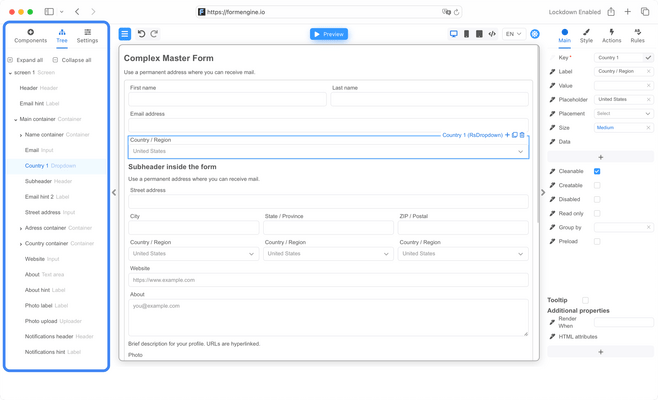The height and width of the screenshot is (400, 658).
Task: Open the code view icon
Action: coord(492,34)
